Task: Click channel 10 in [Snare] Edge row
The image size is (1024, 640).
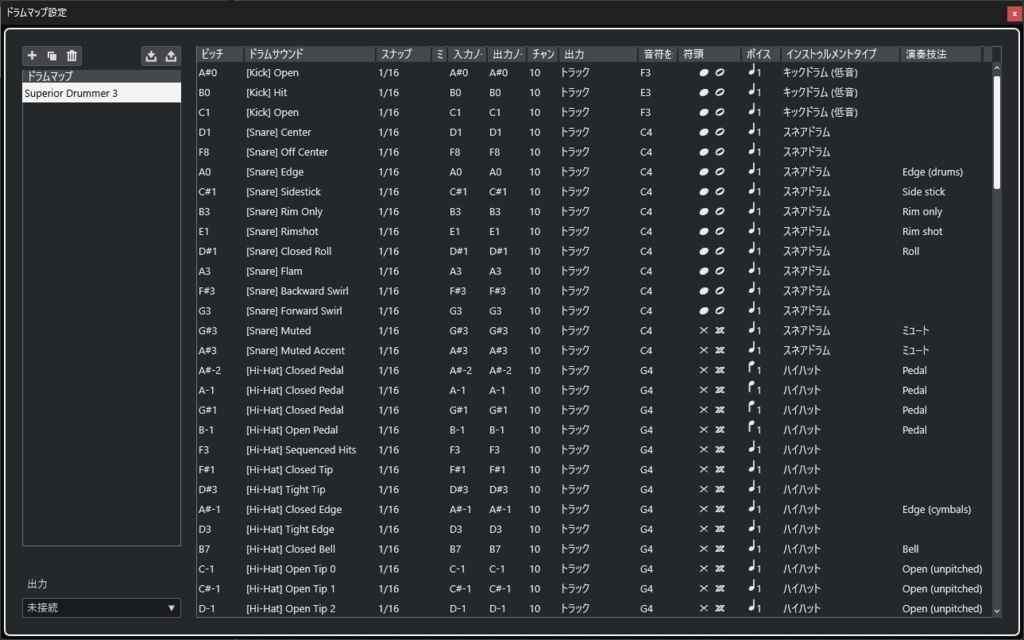Action: (535, 172)
